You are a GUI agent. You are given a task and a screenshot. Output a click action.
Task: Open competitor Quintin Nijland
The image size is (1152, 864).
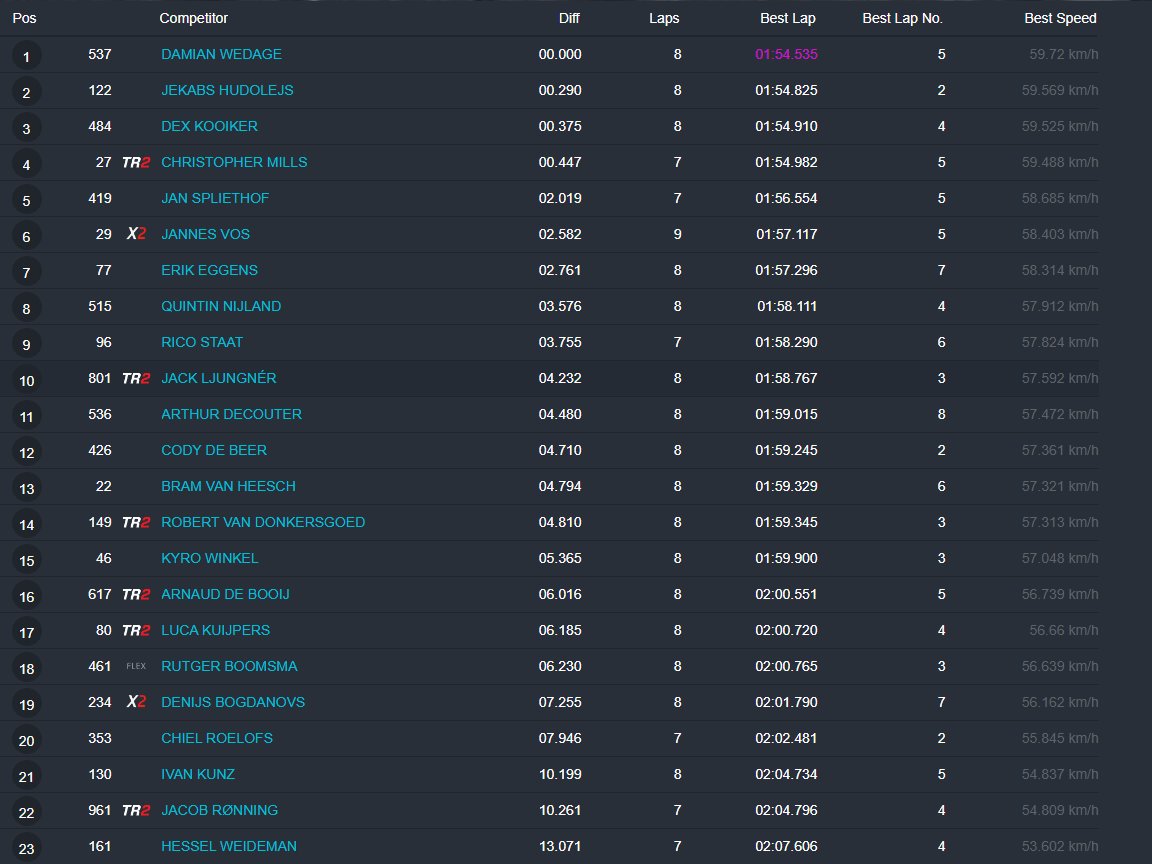point(221,306)
